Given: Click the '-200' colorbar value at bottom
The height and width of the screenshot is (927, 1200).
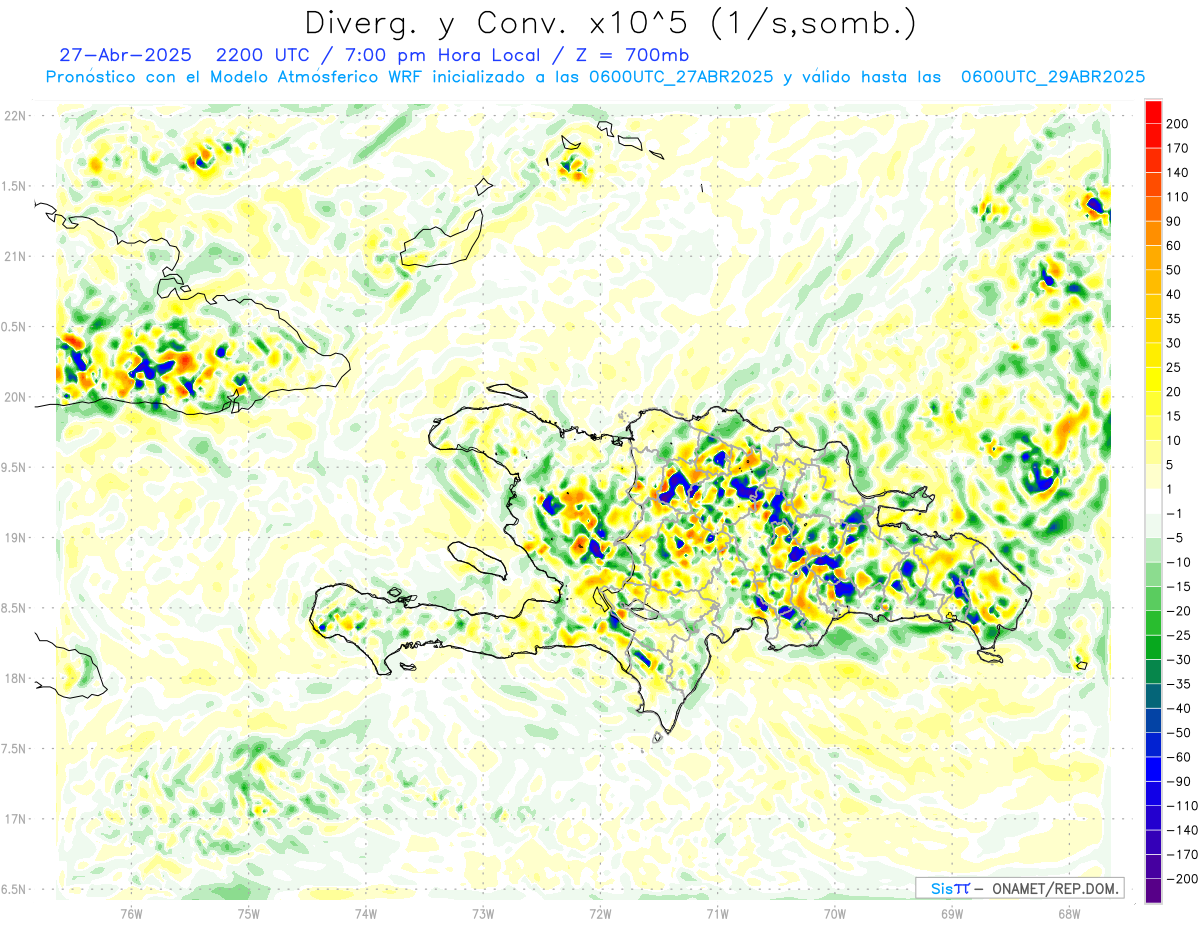Looking at the screenshot, I should (x=1180, y=878).
